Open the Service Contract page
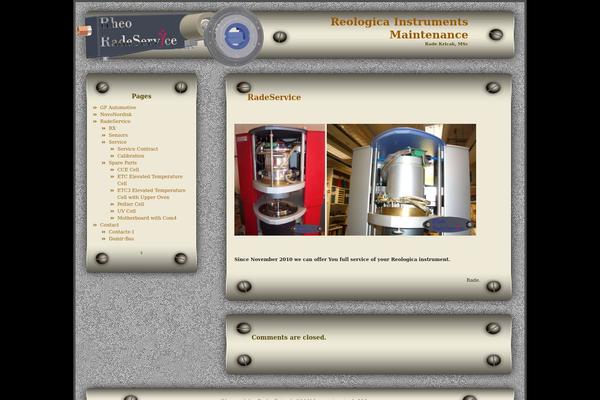This screenshot has height=400, width=600. pos(137,149)
